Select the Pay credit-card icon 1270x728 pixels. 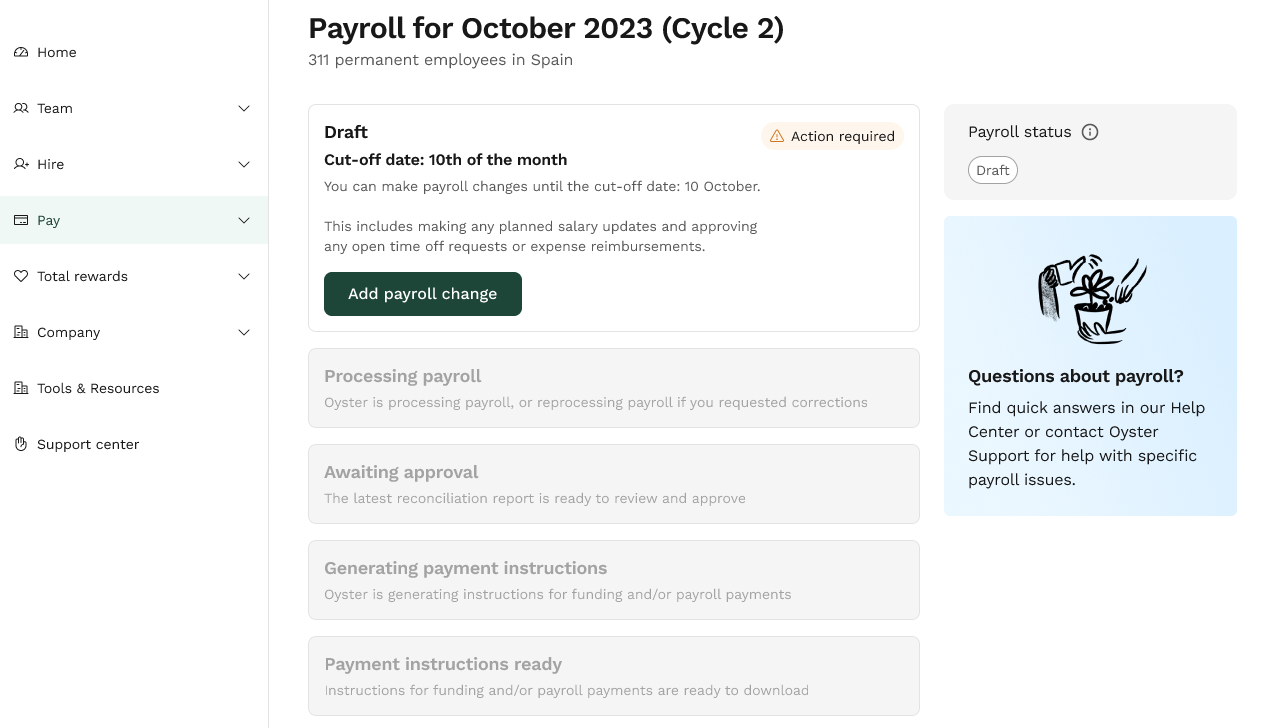pyautogui.click(x=21, y=220)
